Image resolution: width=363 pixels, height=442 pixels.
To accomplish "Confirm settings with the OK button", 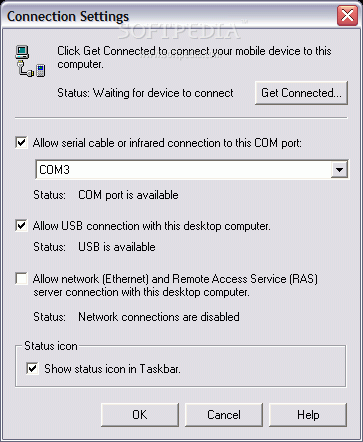I will point(140,415).
